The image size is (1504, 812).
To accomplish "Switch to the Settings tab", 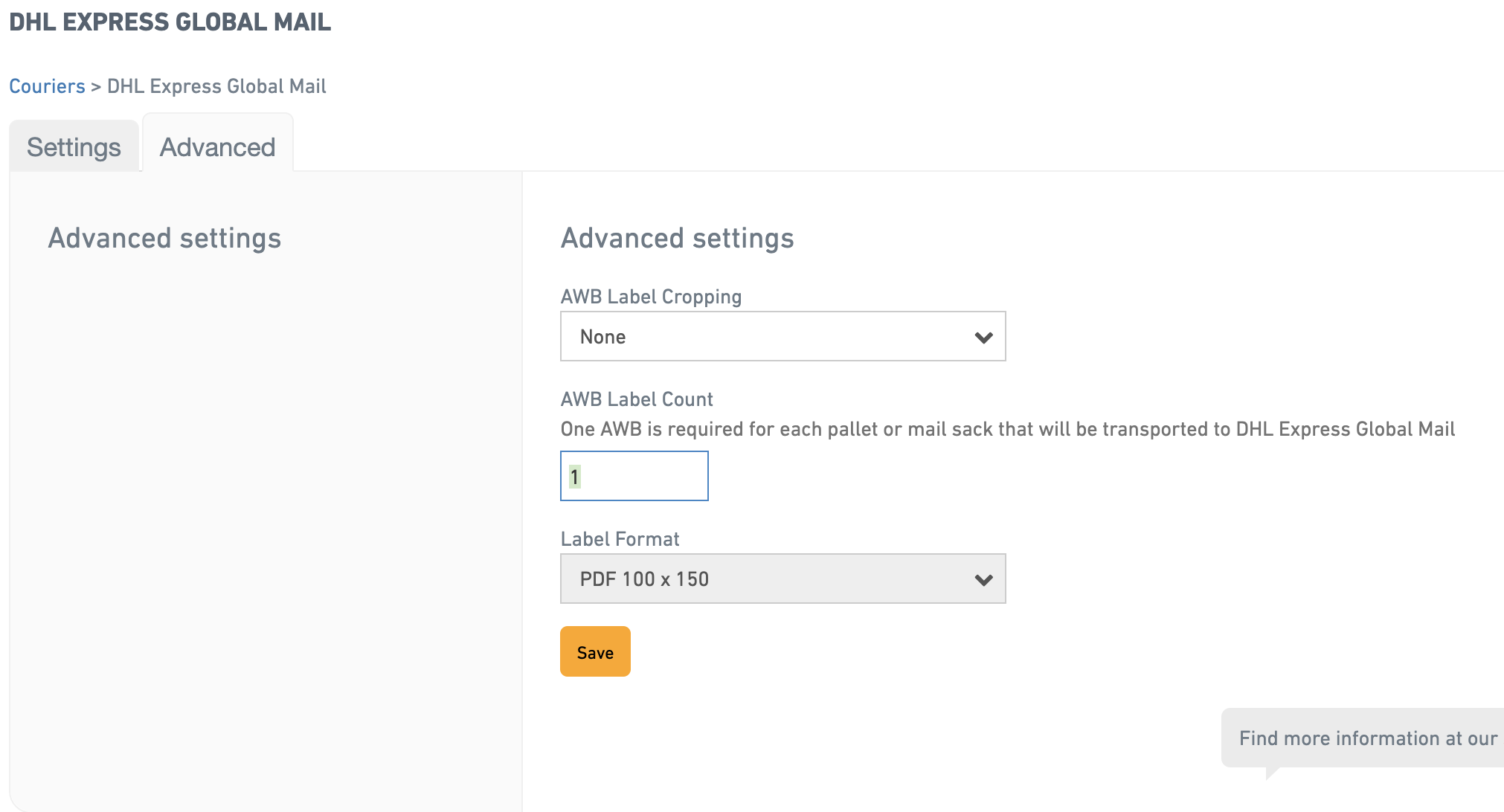I will (x=74, y=146).
